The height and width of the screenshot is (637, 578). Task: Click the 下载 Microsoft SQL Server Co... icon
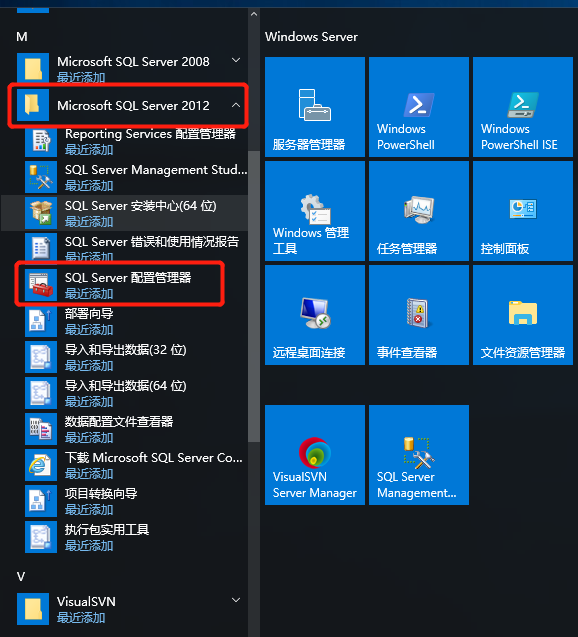(x=41, y=465)
